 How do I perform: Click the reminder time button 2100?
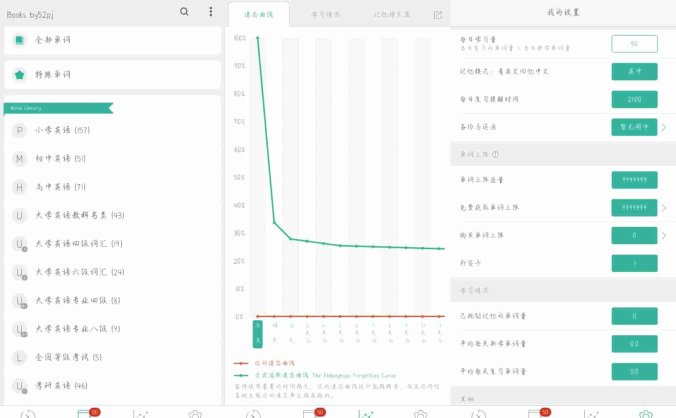click(634, 100)
